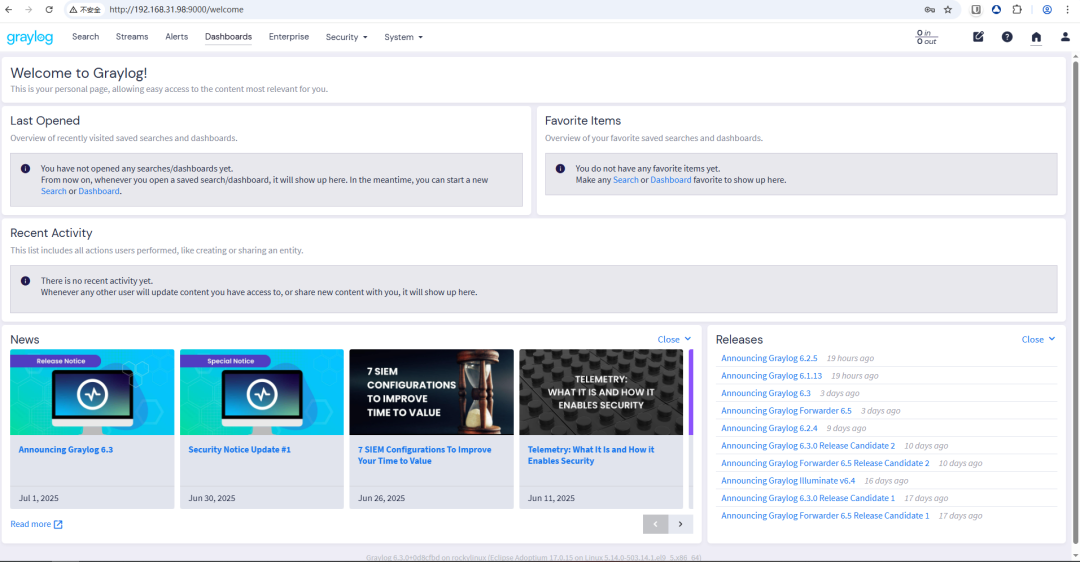Open the help question mark icon

1007,37
